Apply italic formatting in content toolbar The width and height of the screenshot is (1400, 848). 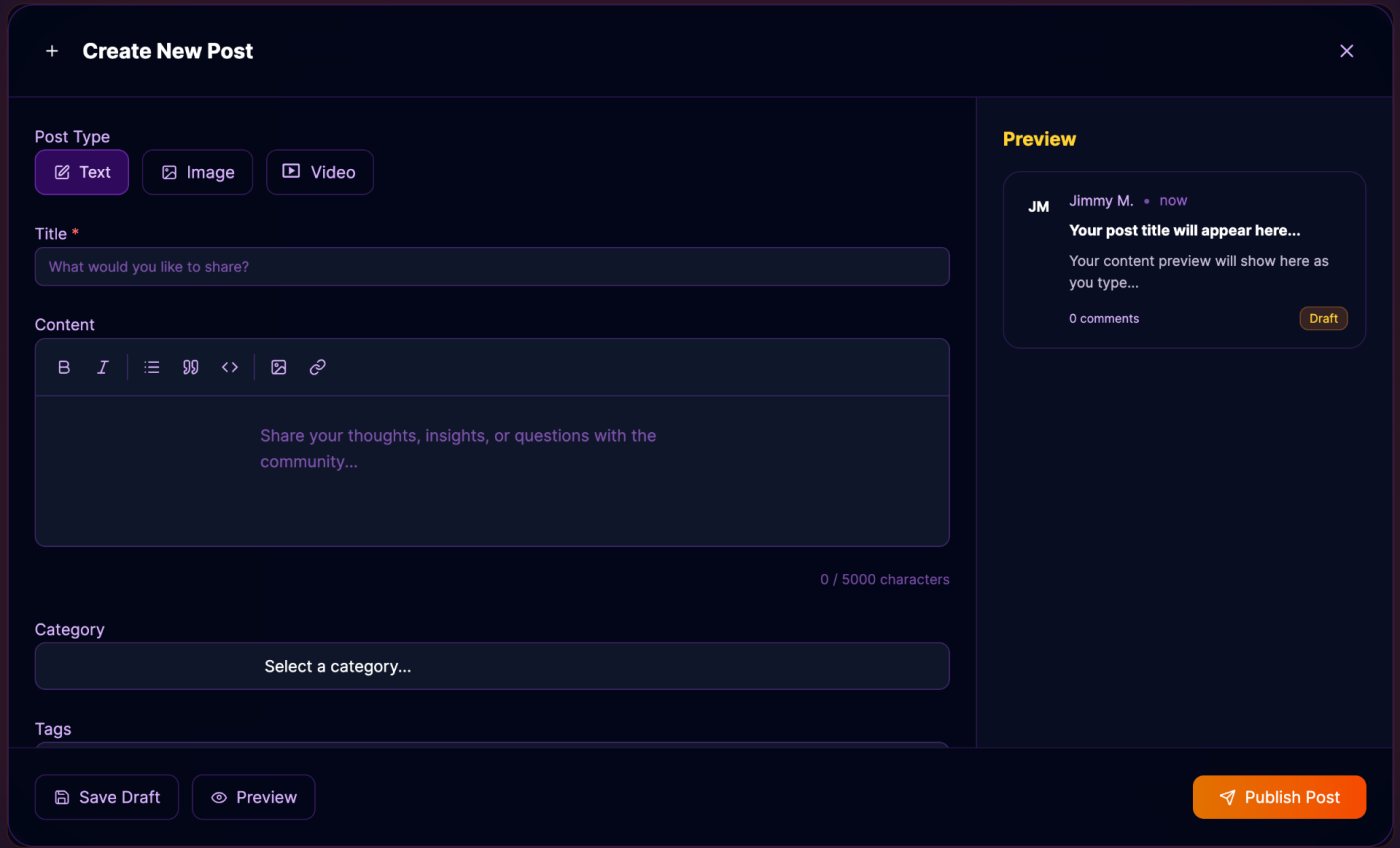[102, 367]
